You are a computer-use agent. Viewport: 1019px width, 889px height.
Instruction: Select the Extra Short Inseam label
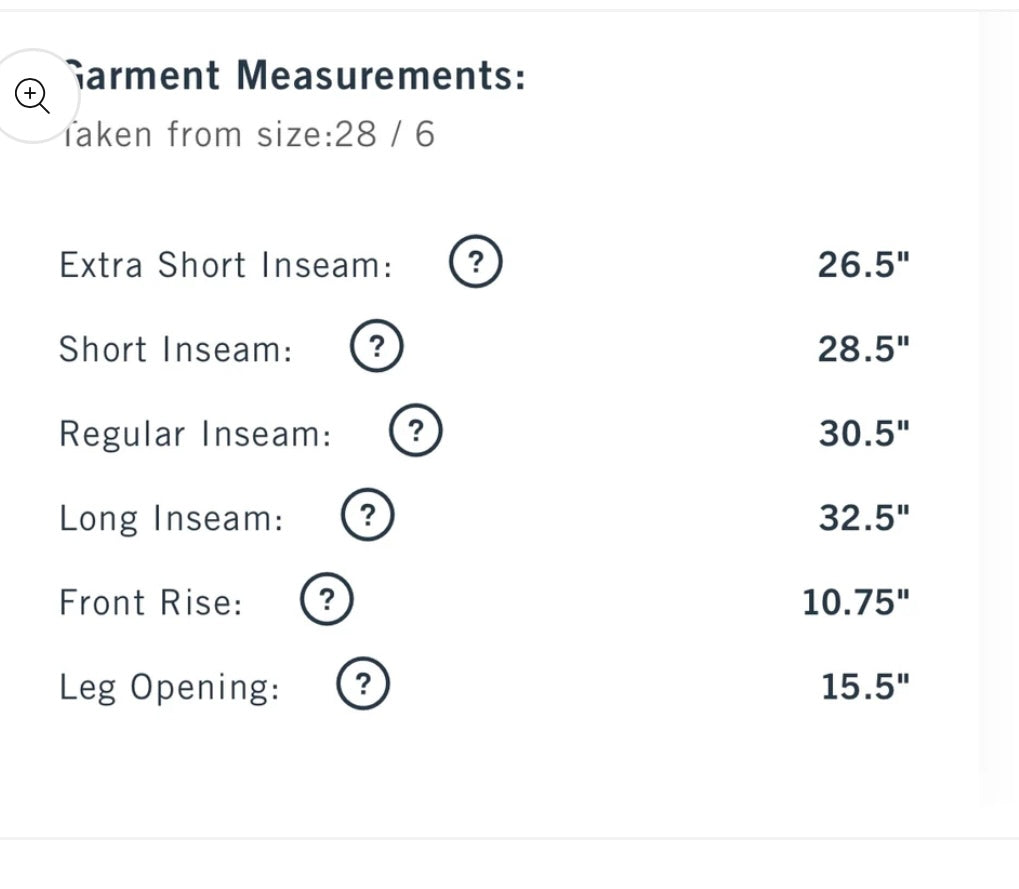[225, 265]
